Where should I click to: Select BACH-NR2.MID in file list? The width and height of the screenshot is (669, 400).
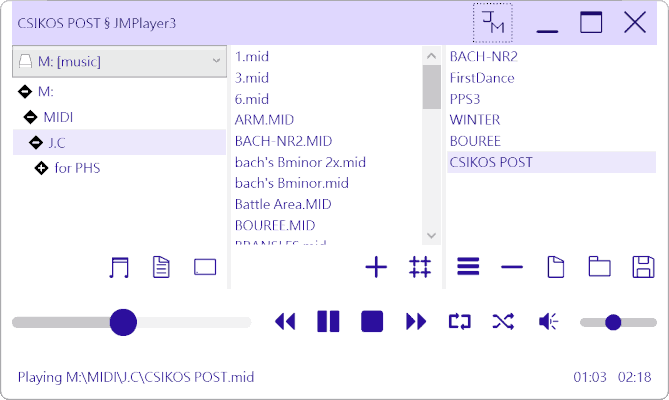[283, 141]
